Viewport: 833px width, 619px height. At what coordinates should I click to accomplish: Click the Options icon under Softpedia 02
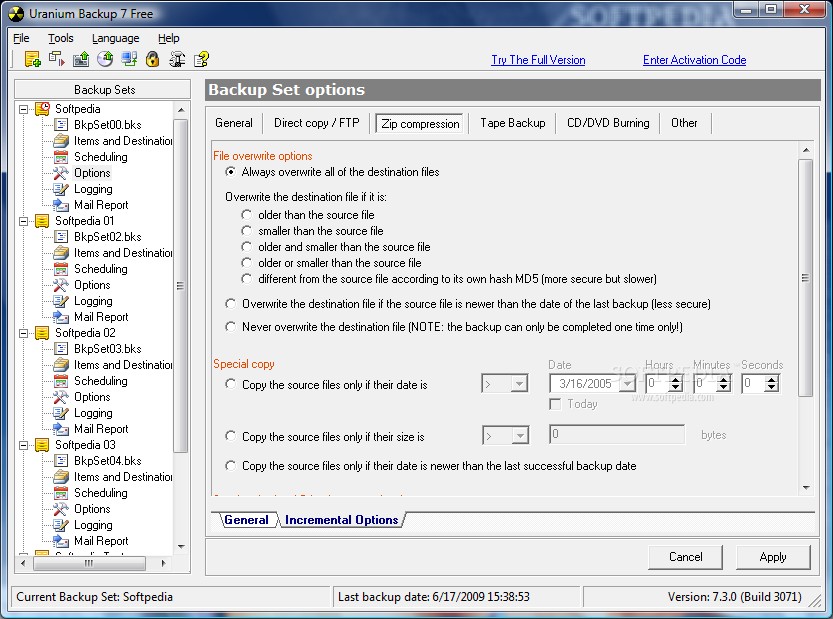[x=61, y=397]
